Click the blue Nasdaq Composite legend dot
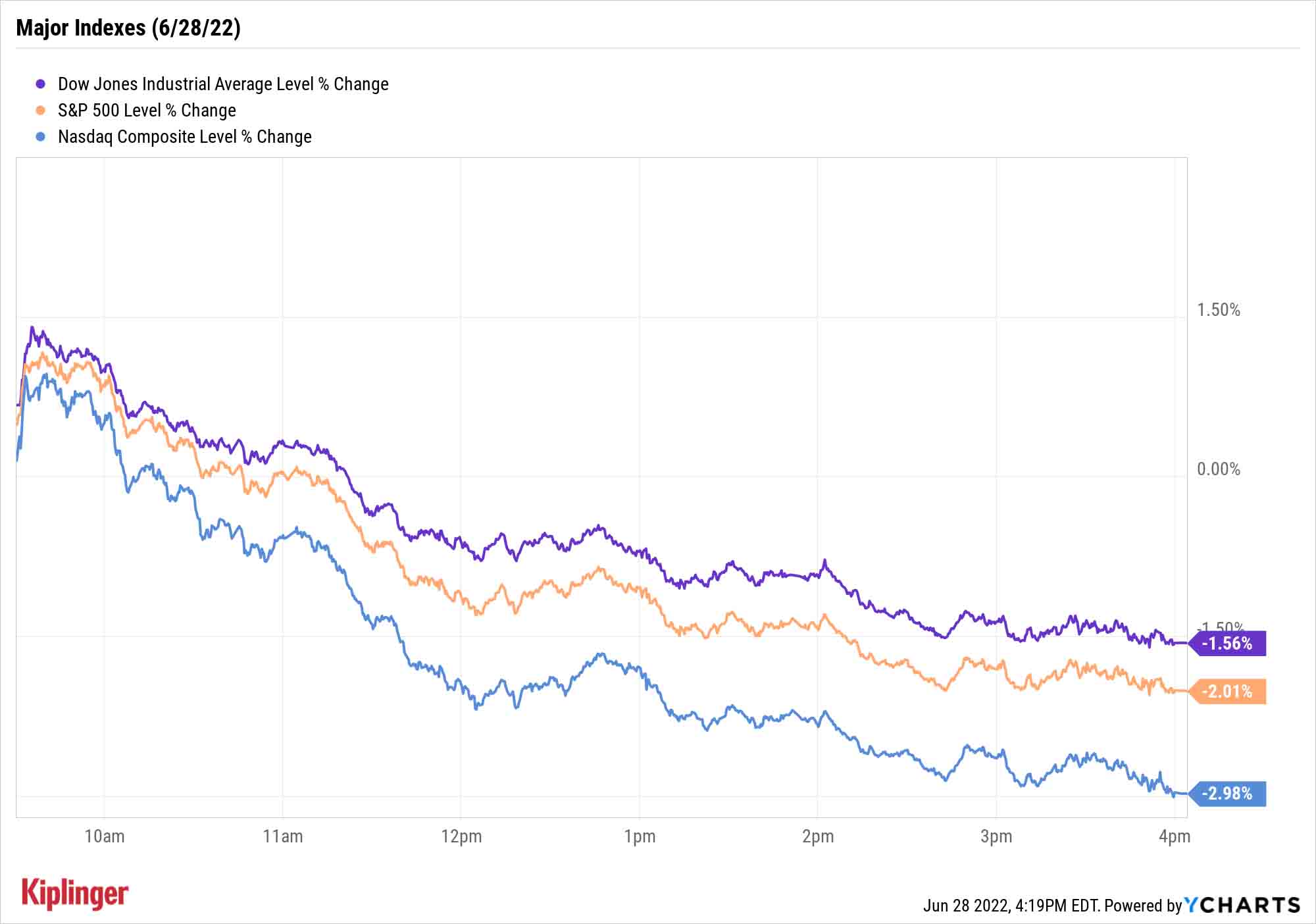Screen dimensions: 1316x924 [41, 137]
